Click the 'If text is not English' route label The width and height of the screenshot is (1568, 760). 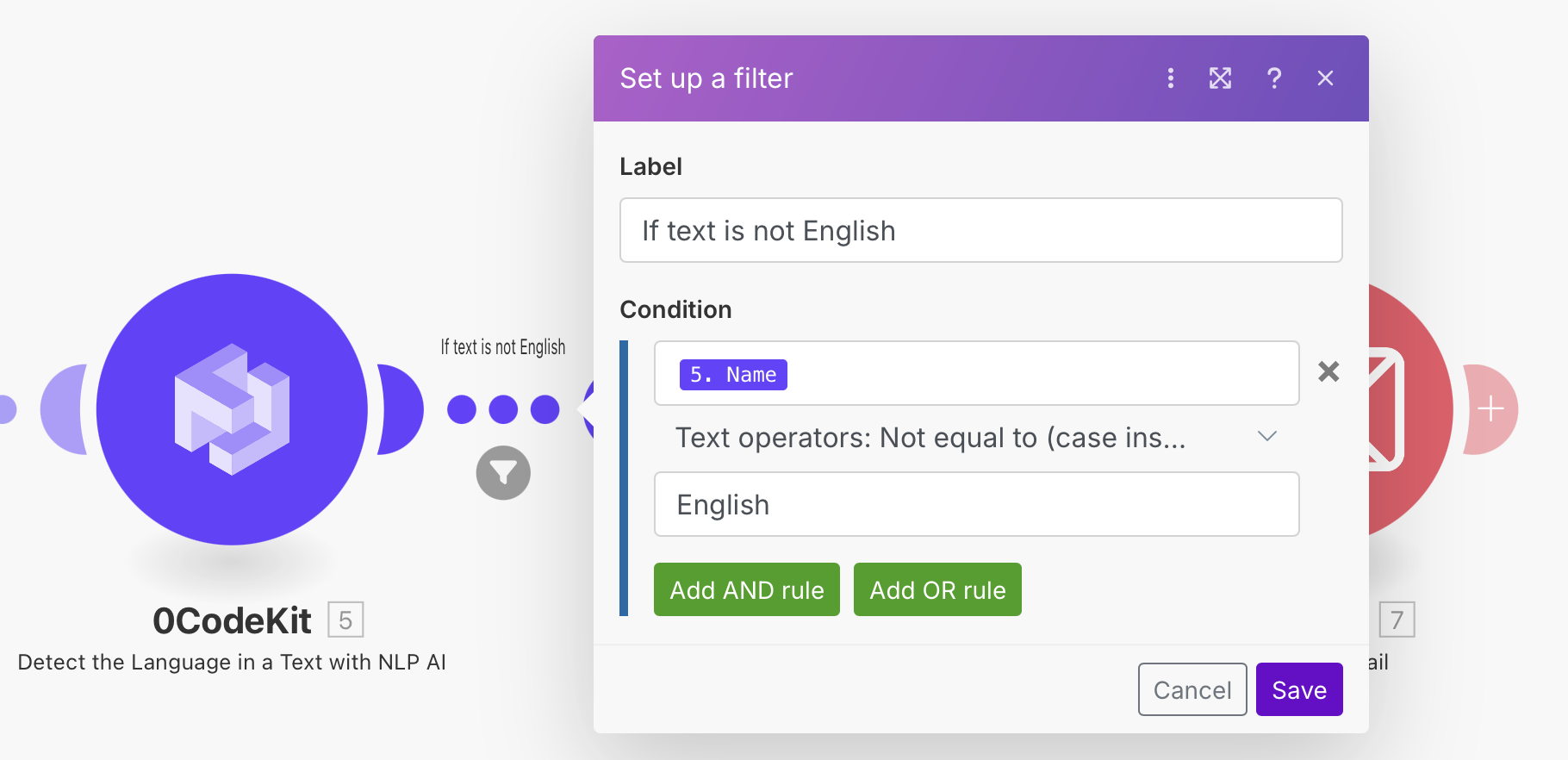[x=503, y=347]
